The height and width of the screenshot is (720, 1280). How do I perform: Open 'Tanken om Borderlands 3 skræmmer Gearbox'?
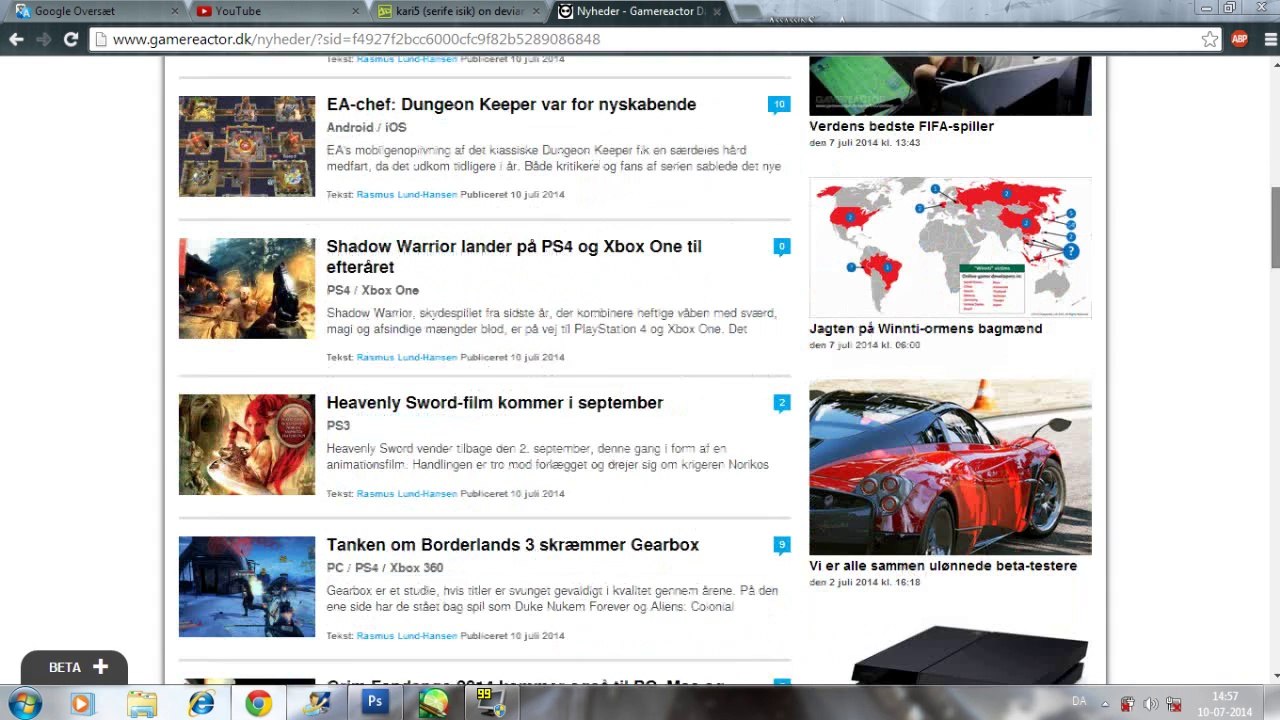[x=513, y=545]
